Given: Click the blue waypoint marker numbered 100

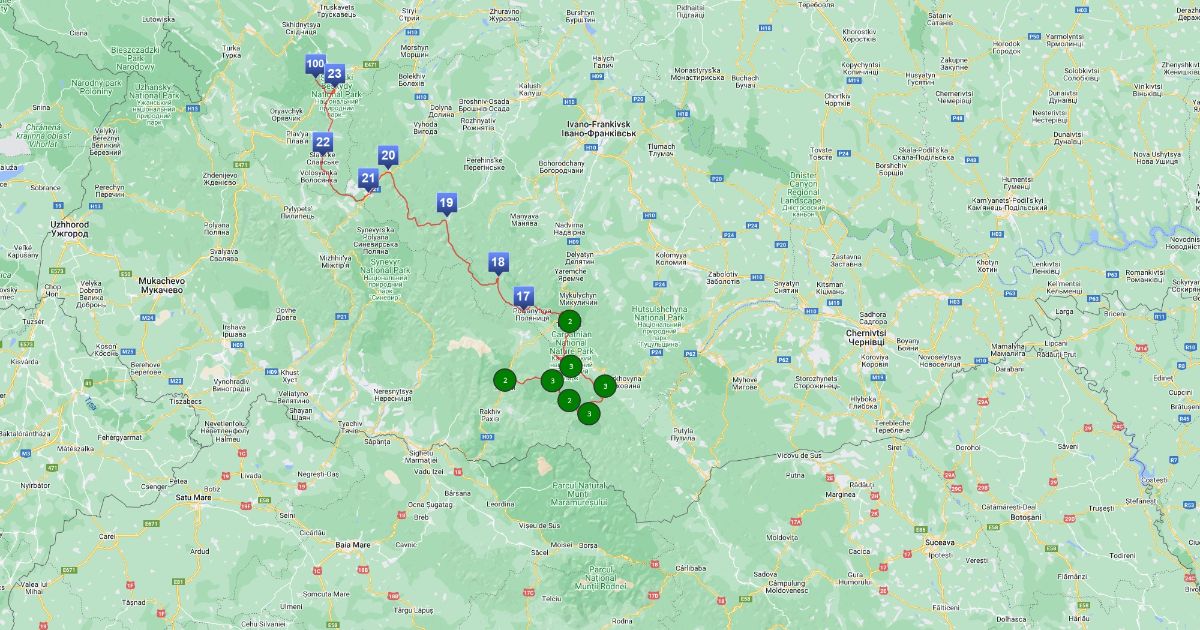Looking at the screenshot, I should tap(315, 65).
